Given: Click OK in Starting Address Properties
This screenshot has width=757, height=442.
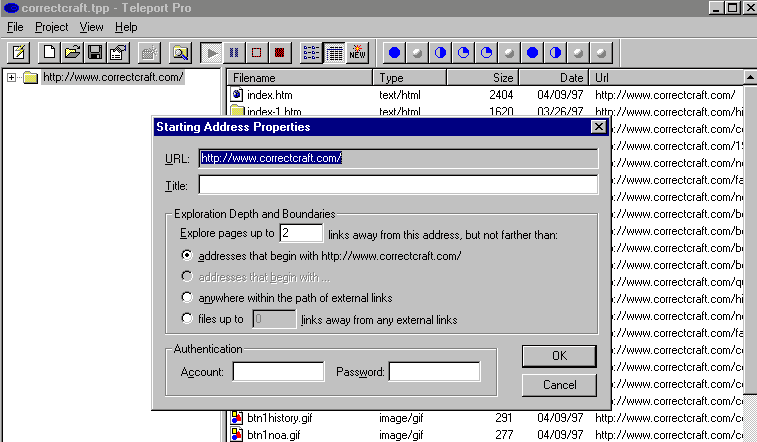Looking at the screenshot, I should pyautogui.click(x=559, y=356).
